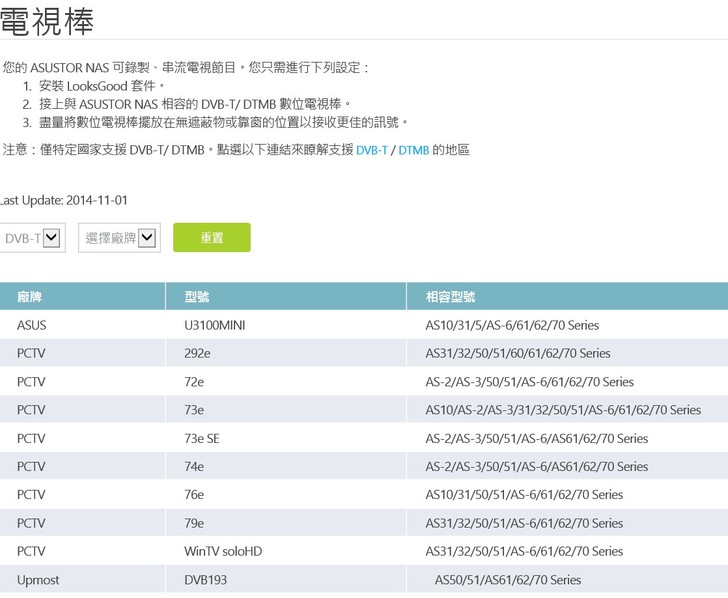This screenshot has height=598, width=728.
Task: Click the Last Update: 2014-11-01 text
Action: [64, 200]
